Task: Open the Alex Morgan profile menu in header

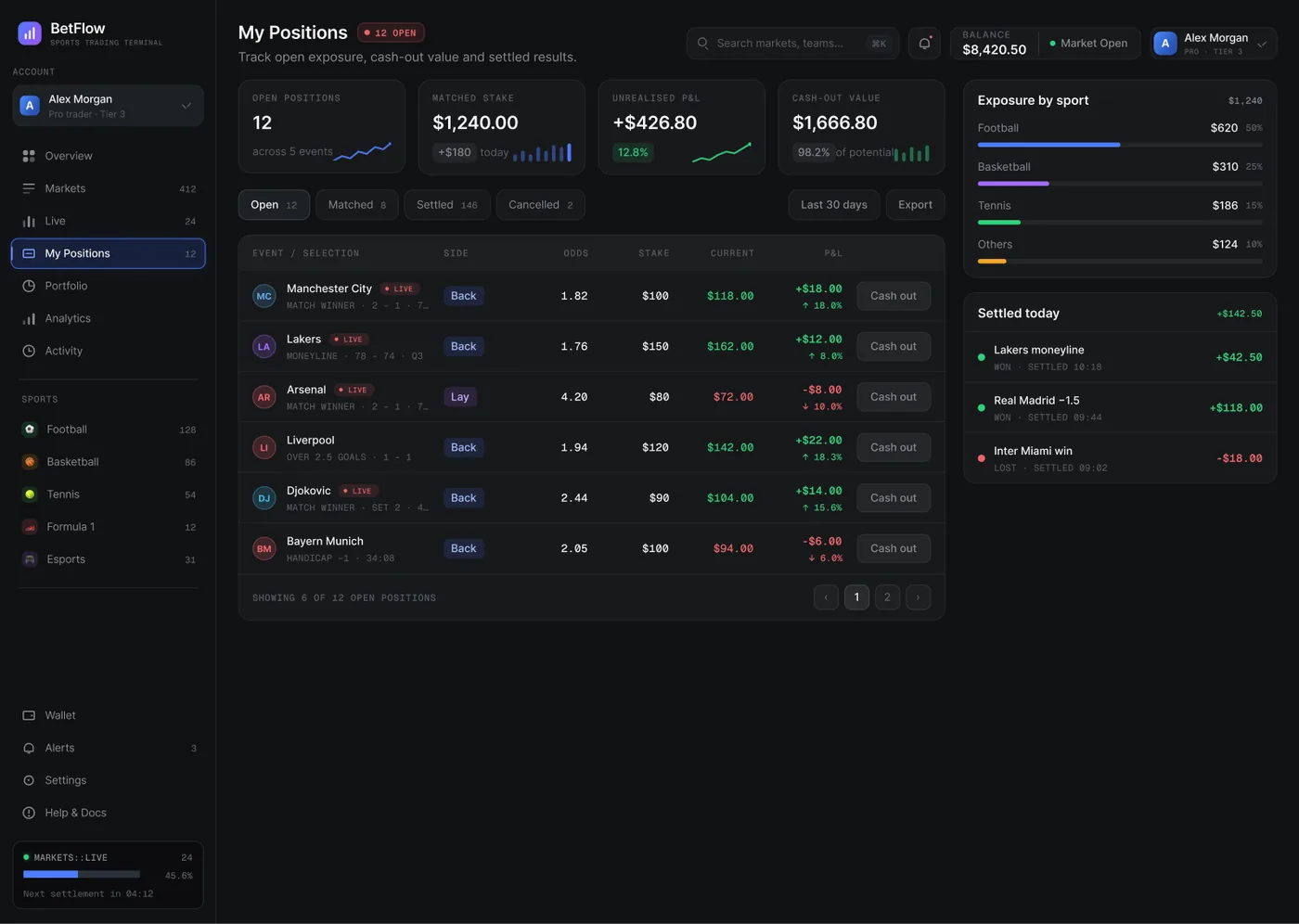Action: click(1214, 44)
